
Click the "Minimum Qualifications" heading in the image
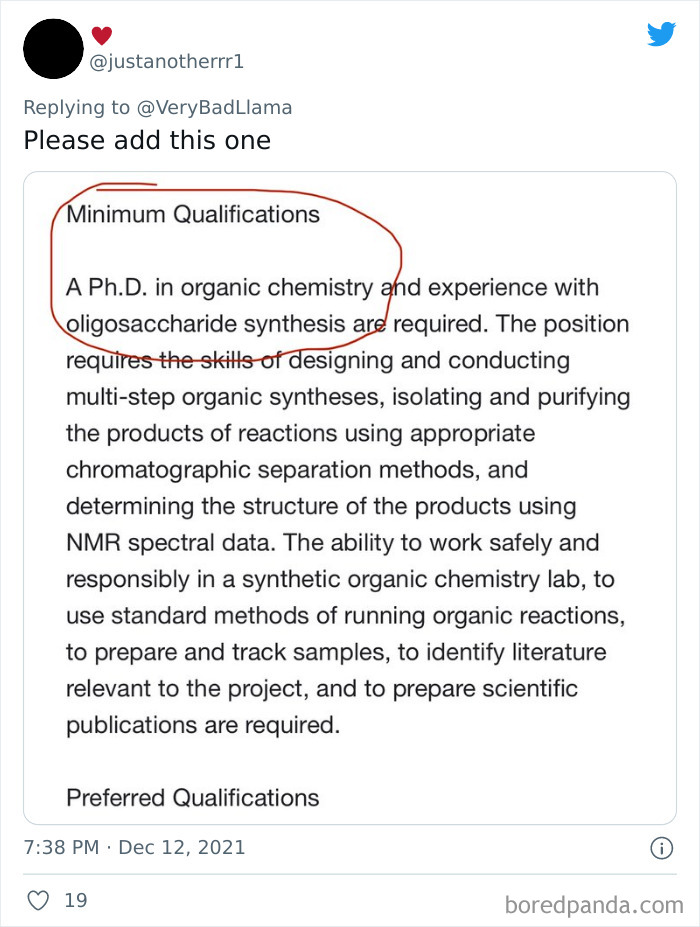(193, 214)
